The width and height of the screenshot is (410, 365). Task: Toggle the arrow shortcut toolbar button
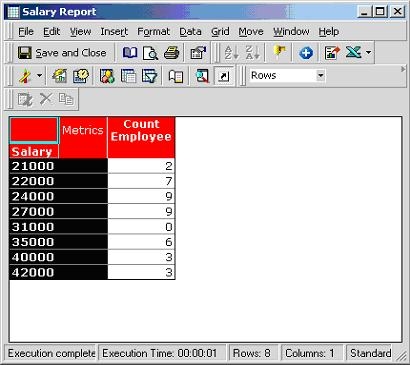(224, 76)
